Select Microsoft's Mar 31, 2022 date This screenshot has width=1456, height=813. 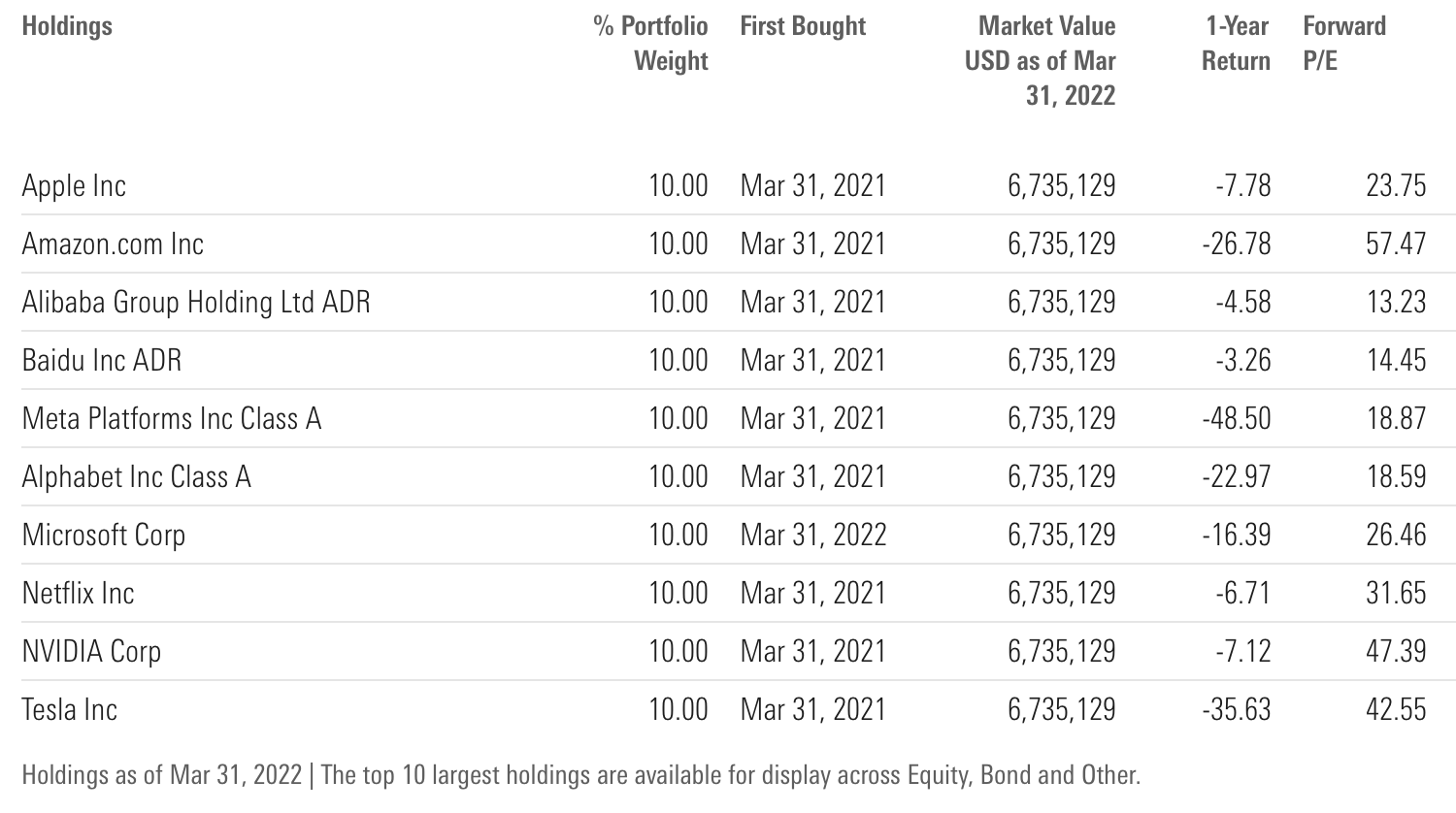(x=813, y=535)
